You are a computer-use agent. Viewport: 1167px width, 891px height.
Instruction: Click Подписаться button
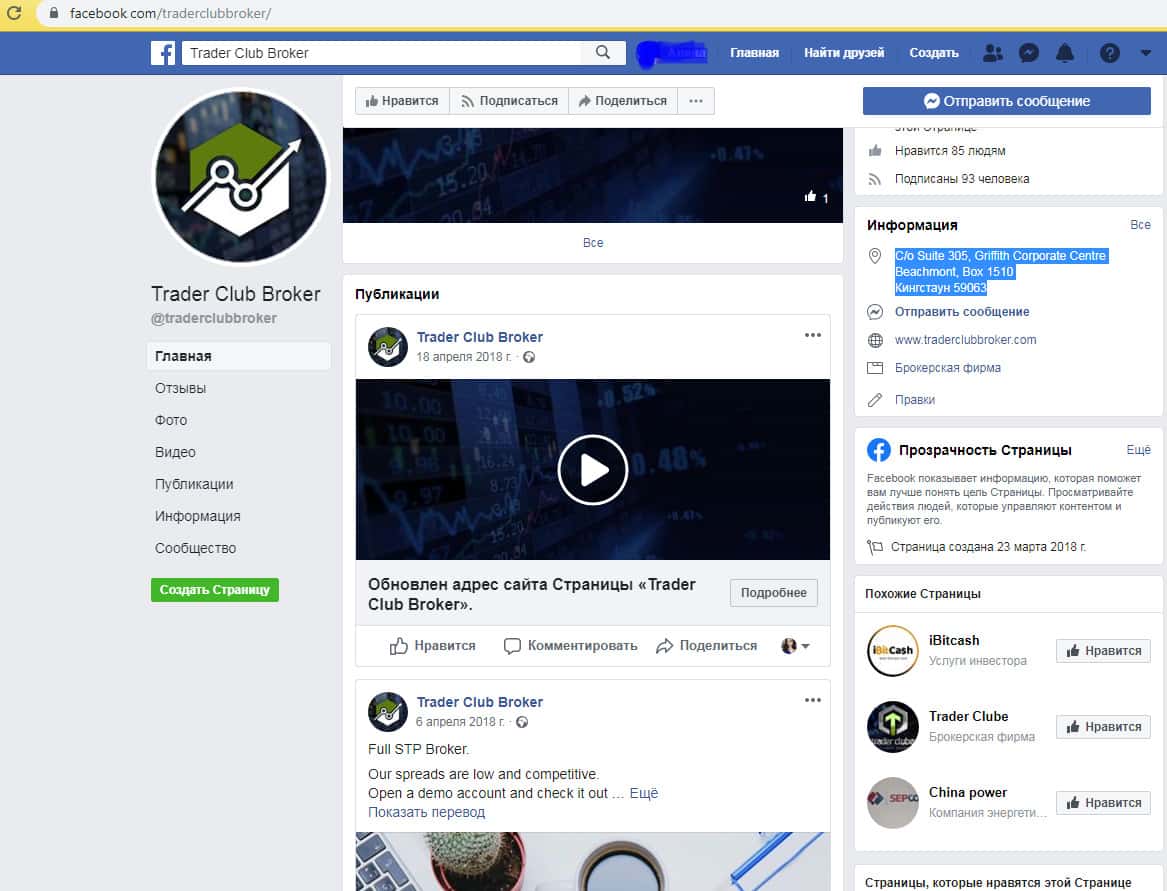[509, 100]
